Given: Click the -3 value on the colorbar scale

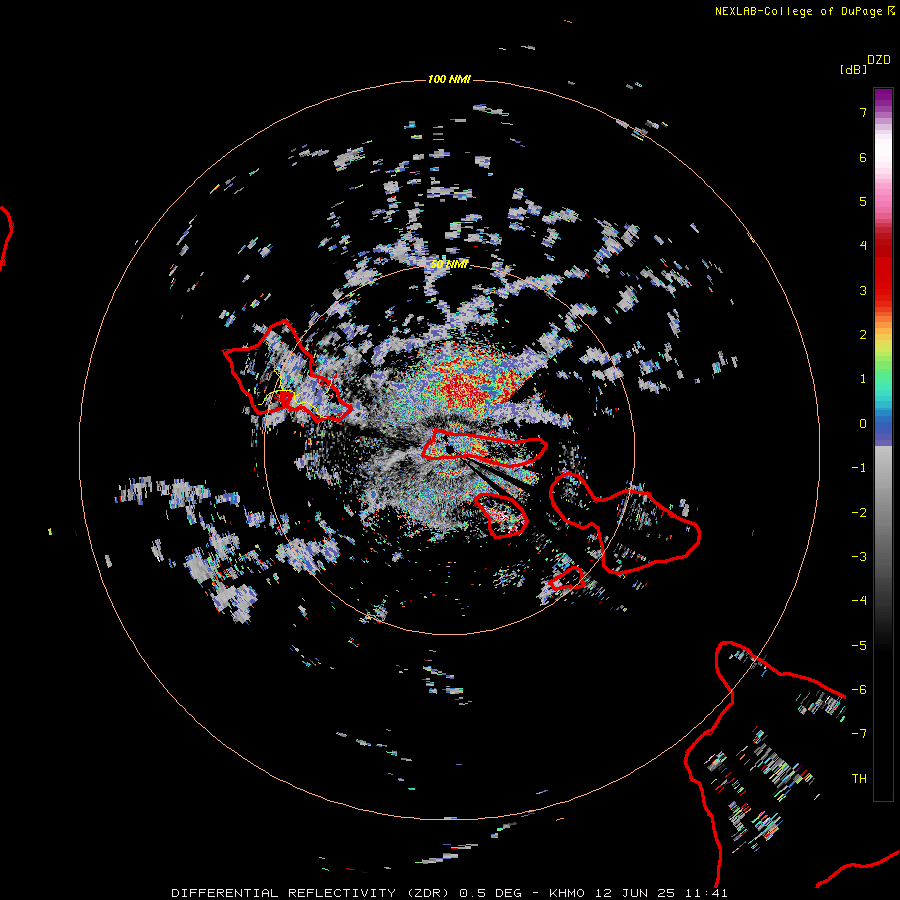Looking at the screenshot, I should point(859,557).
